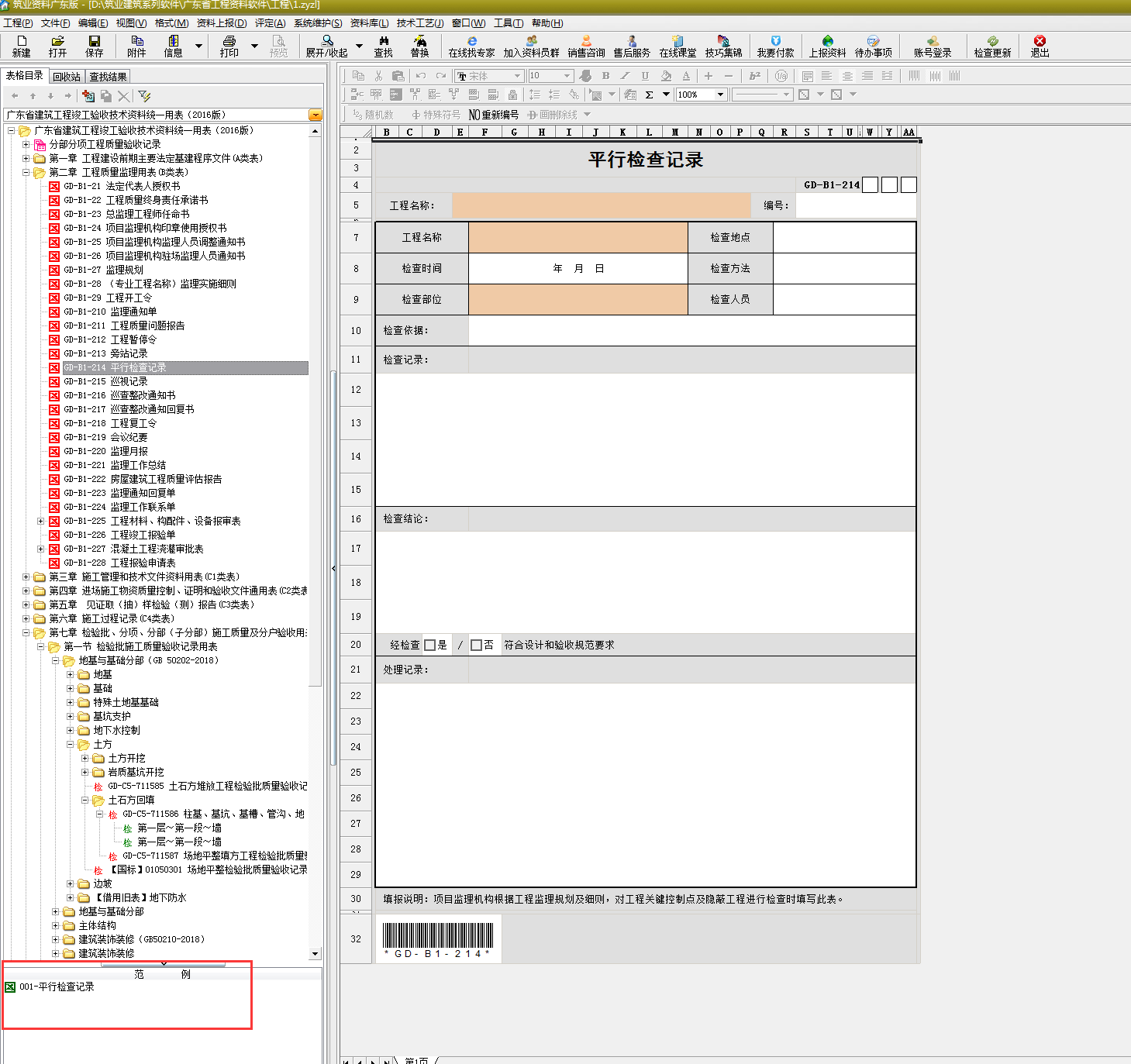
Task: Open the 资料库(L) menu
Action: pyautogui.click(x=370, y=23)
